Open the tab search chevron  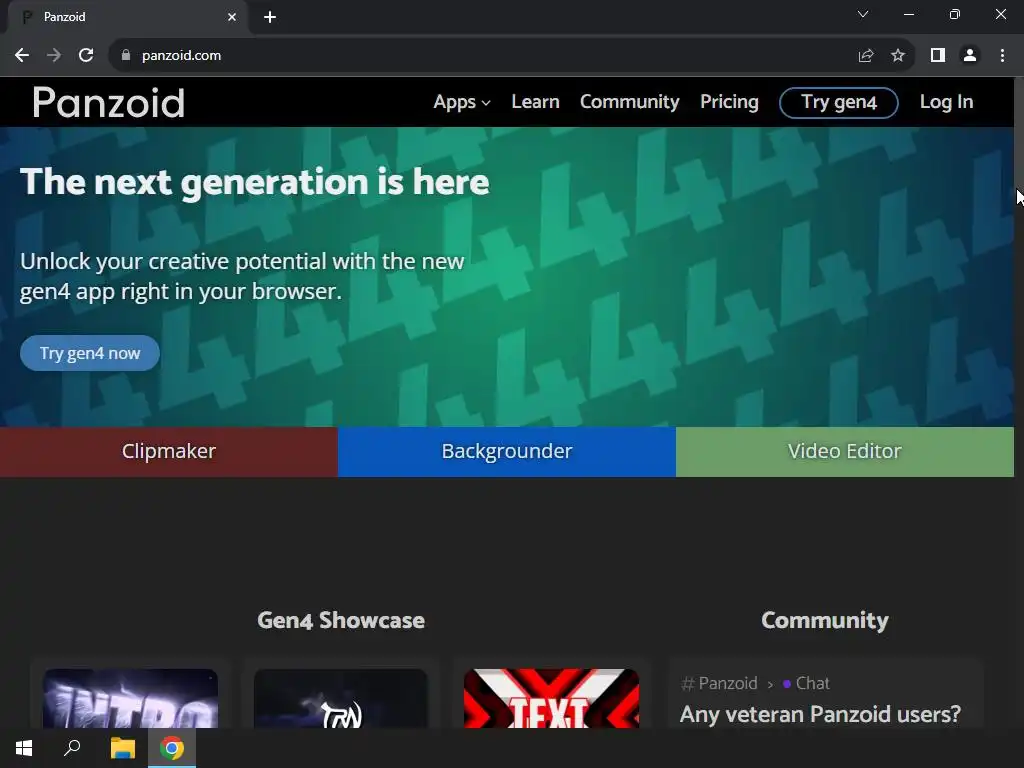pos(863,14)
